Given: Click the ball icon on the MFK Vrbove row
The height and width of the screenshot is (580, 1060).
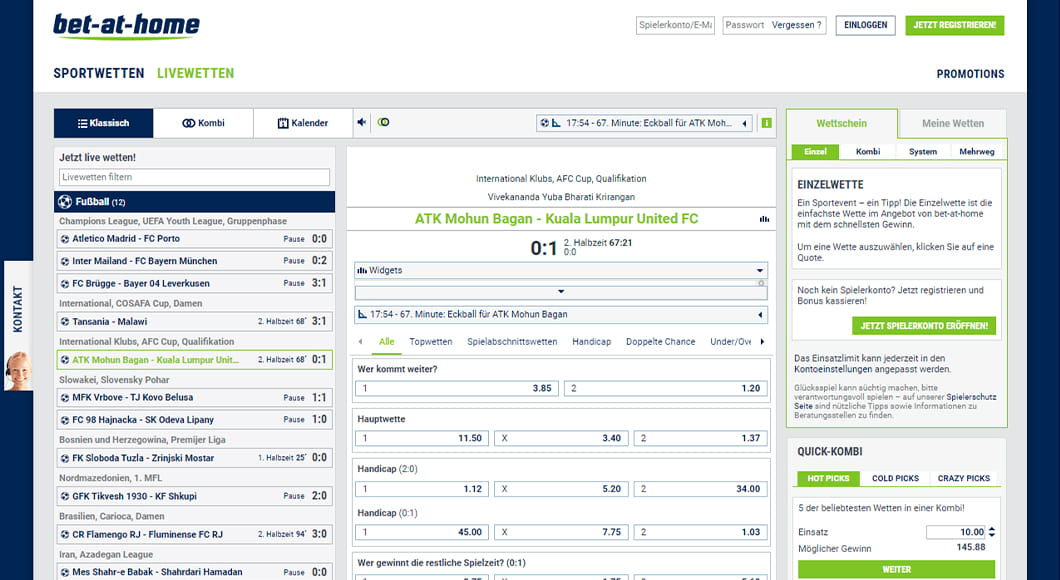Looking at the screenshot, I should [x=65, y=397].
